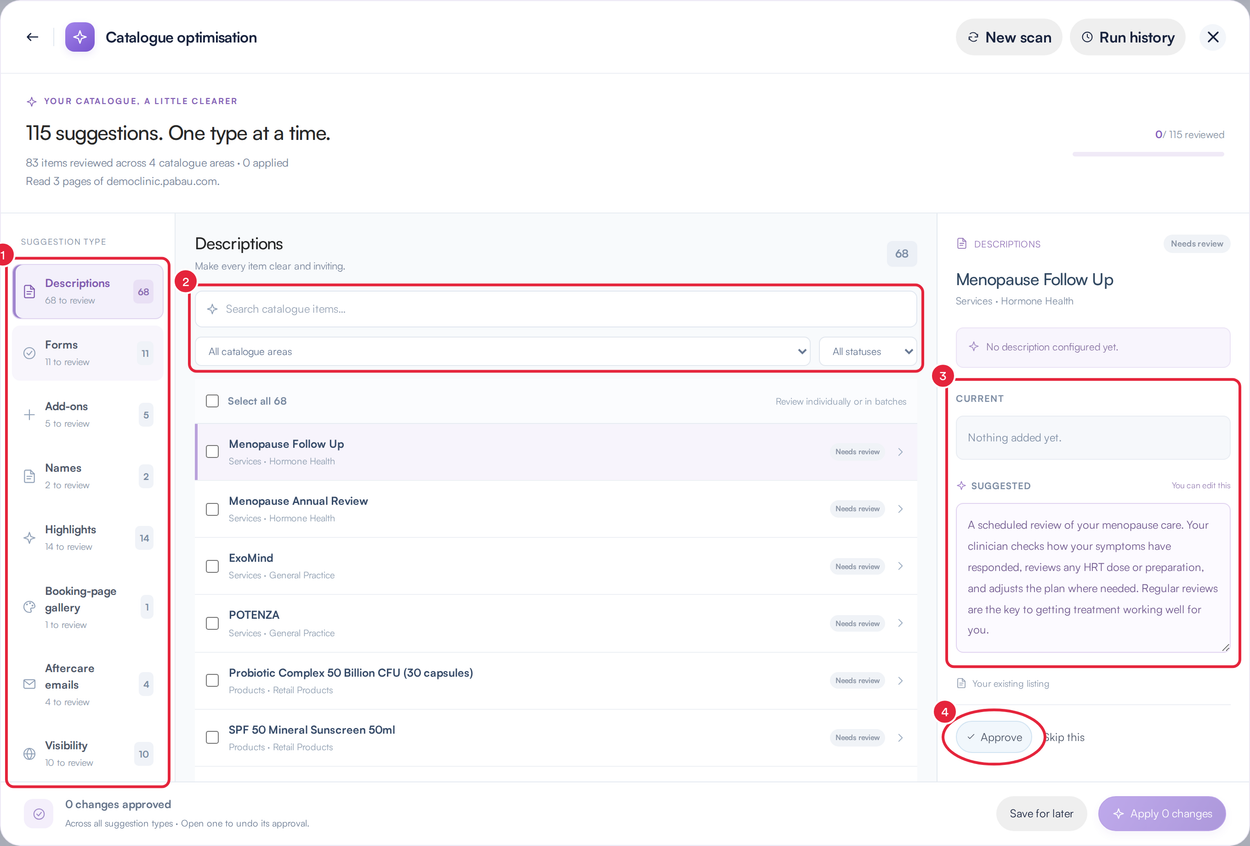Screen dimensions: 1250x846
Task: Click the New scan button
Action: [1009, 37]
